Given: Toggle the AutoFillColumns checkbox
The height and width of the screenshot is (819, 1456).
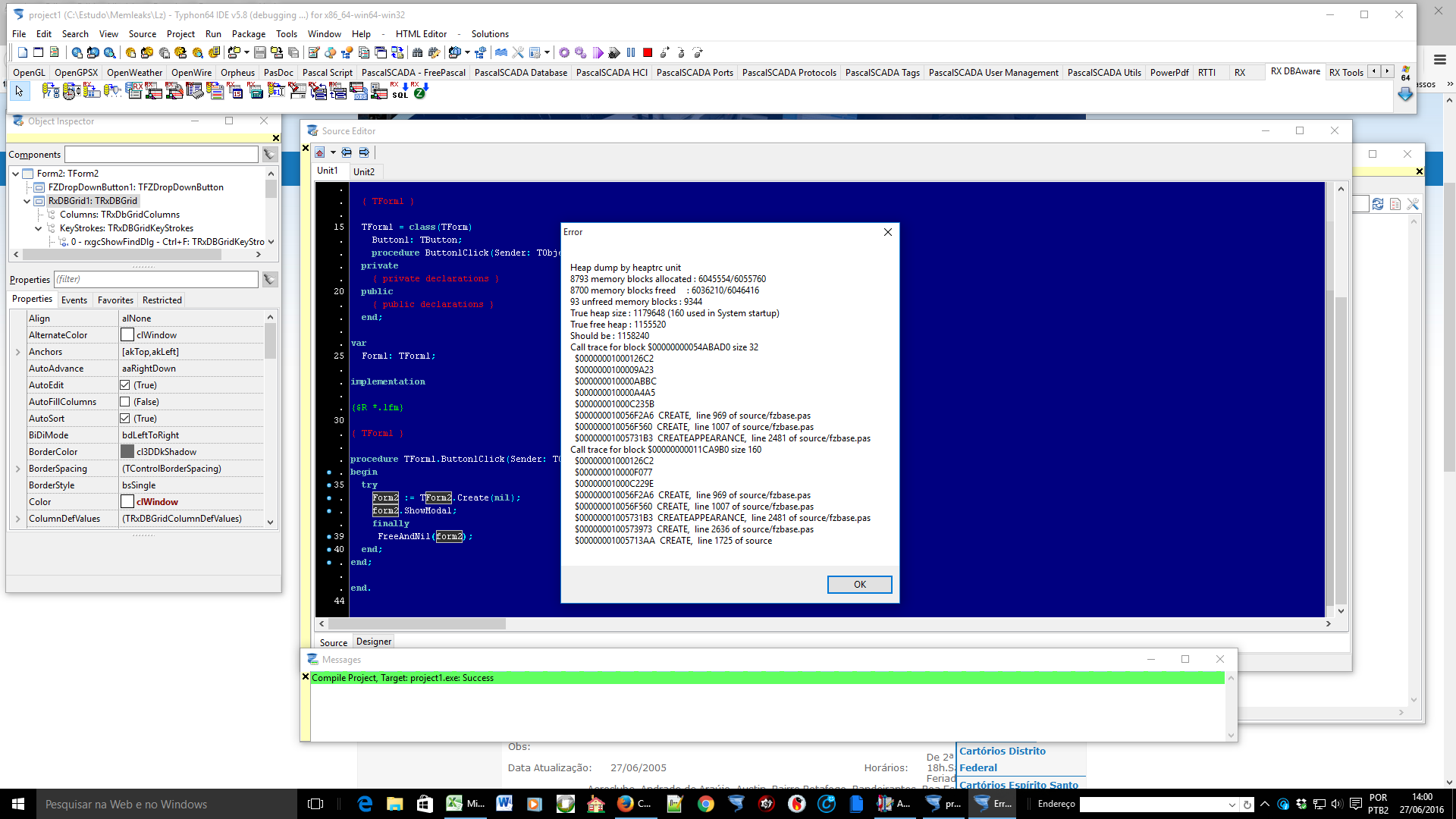Looking at the screenshot, I should [125, 402].
